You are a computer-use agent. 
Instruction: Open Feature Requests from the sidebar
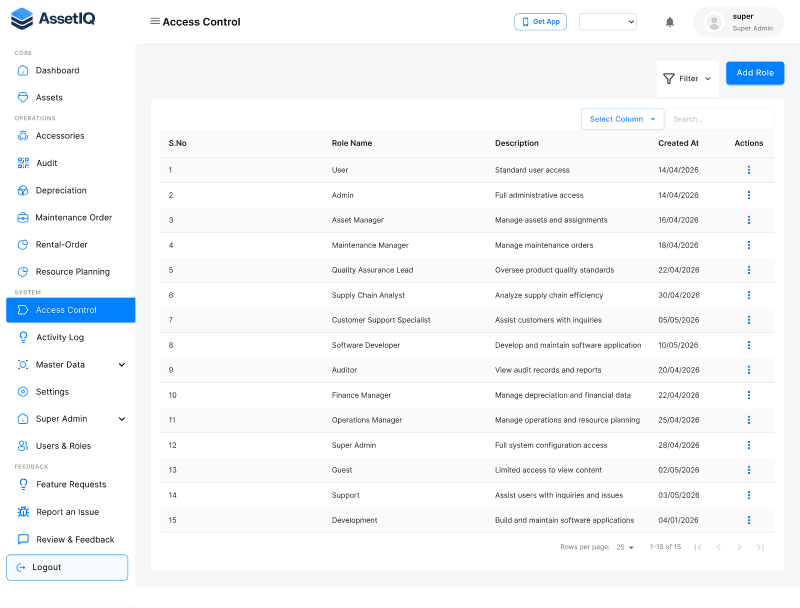[x=70, y=485]
